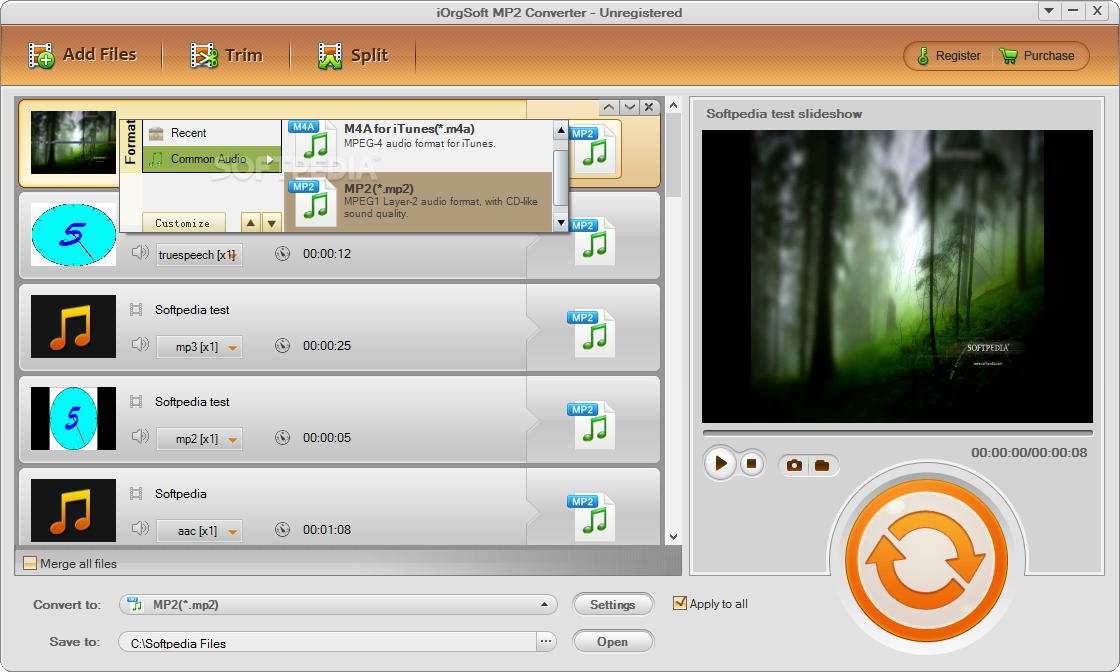Click speaker icon next to mp2 track
Viewport: 1120px width, 672px height.
[x=140, y=436]
